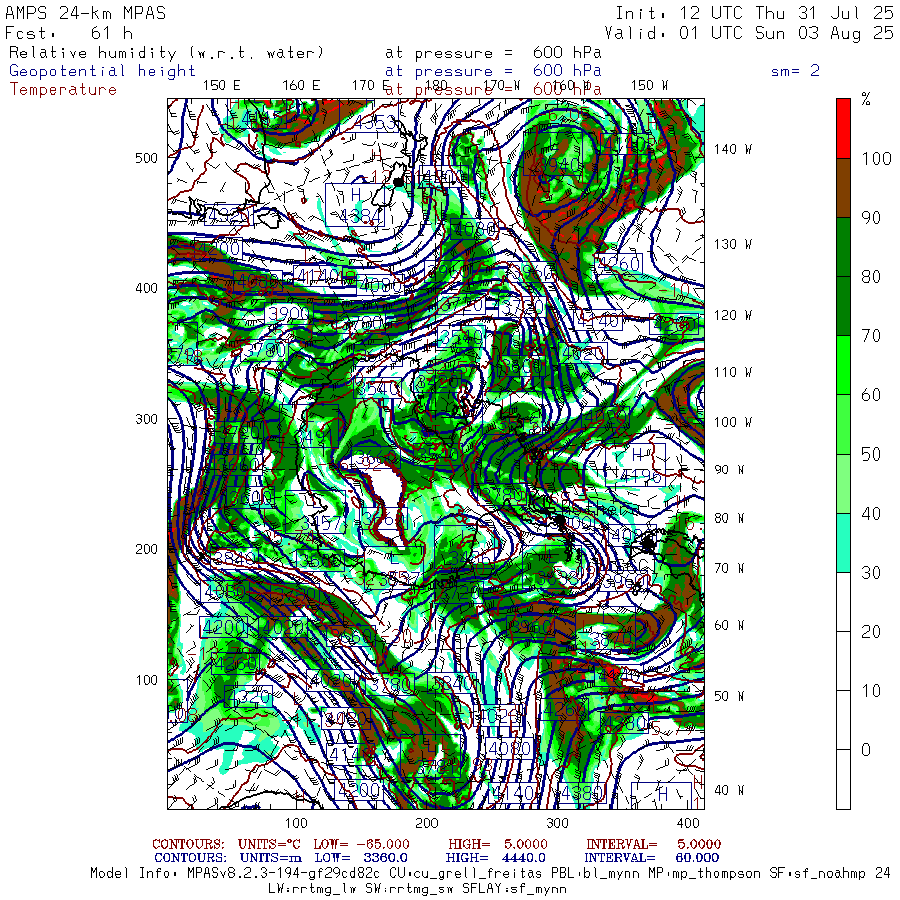Viewport: 900px width, 900px height.
Task: Click the 'Fcst: 61 h' forecast hour text
Action: point(69,33)
